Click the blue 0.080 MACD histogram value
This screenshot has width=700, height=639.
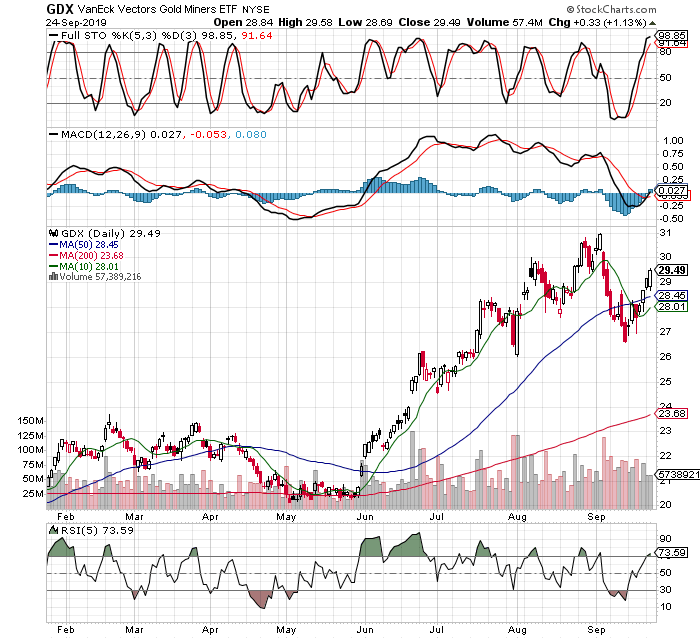251,134
